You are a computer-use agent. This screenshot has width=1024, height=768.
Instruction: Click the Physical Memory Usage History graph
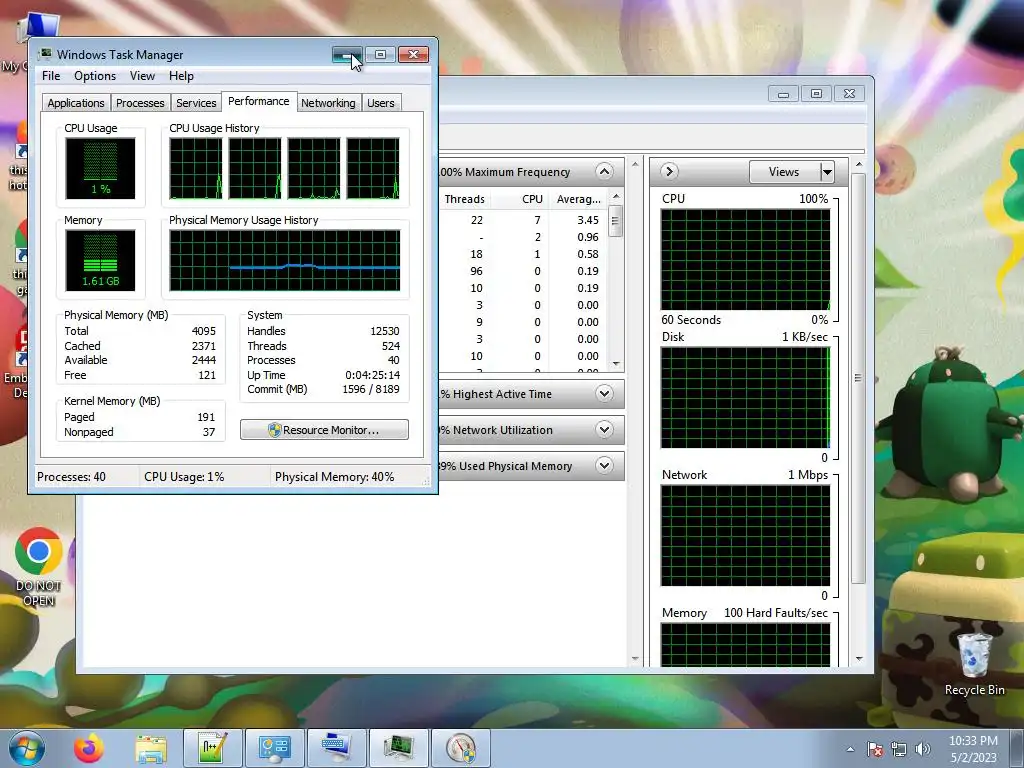[285, 260]
